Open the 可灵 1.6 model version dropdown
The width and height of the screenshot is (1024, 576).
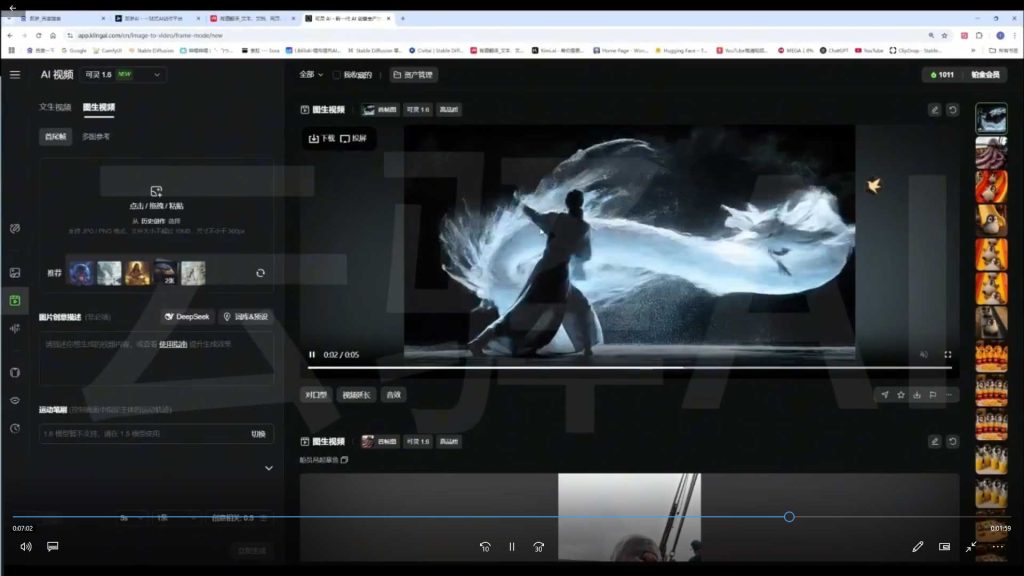[122, 74]
